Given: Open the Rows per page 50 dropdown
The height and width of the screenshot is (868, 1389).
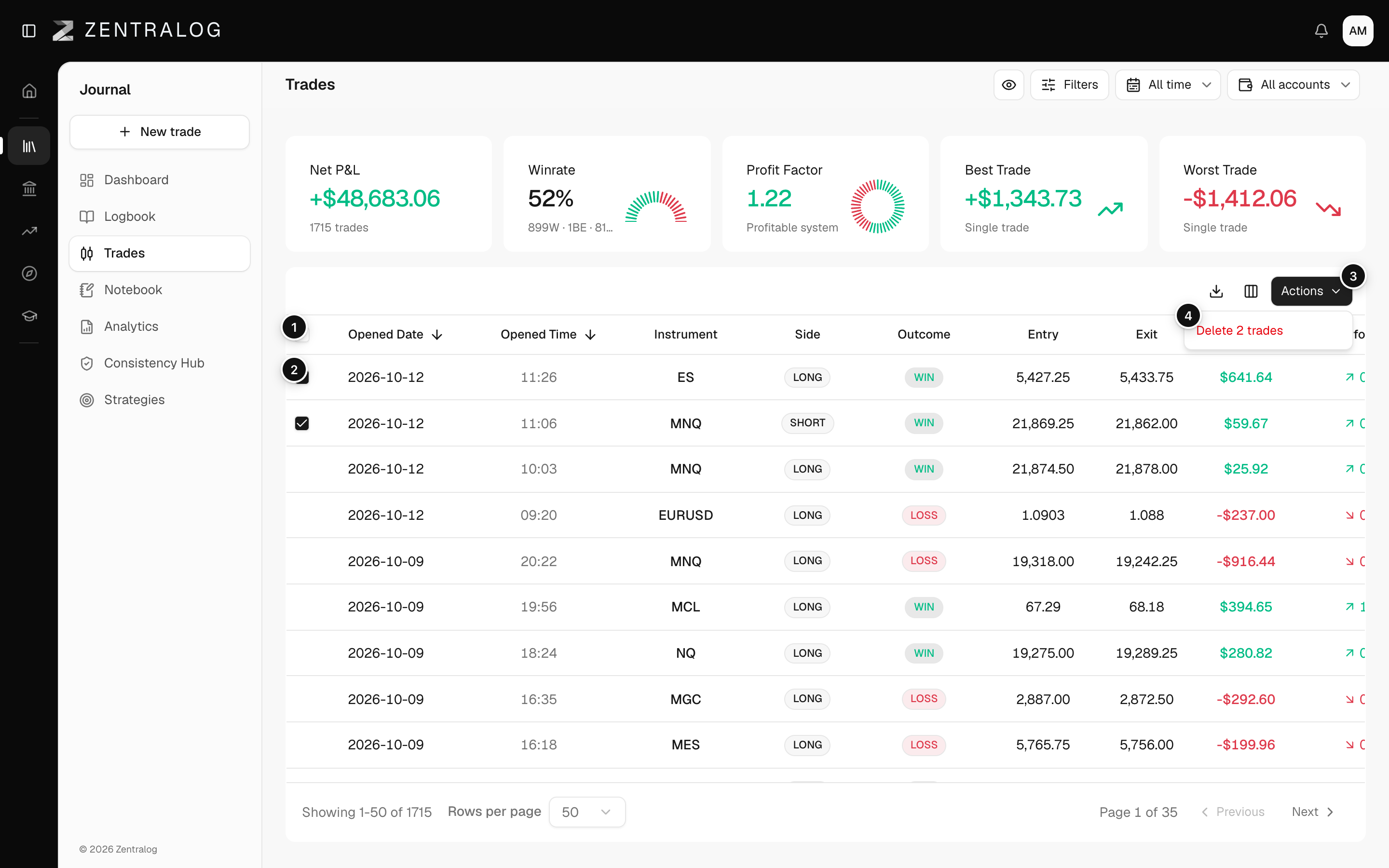Looking at the screenshot, I should pyautogui.click(x=586, y=812).
